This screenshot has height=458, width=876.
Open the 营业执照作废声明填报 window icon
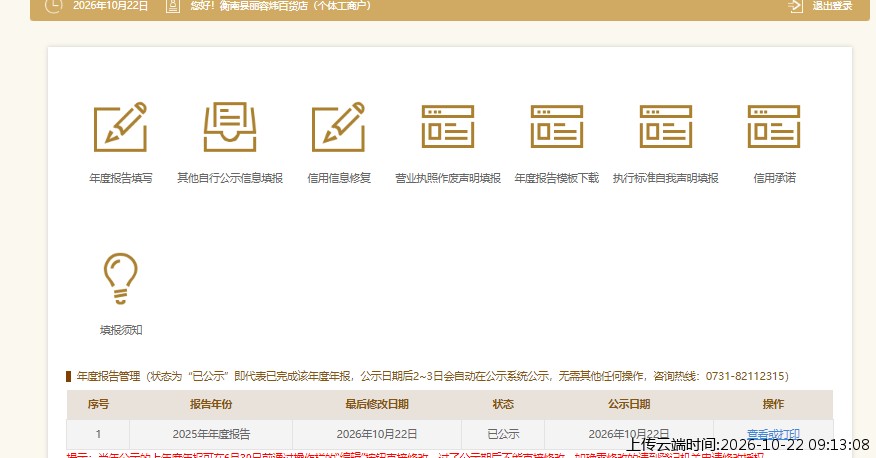tap(447, 127)
